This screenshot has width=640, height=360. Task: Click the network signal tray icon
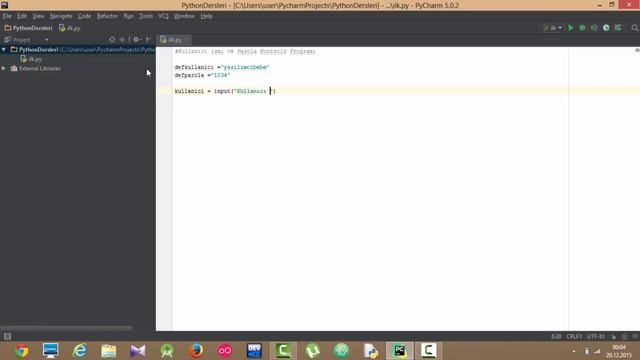597,351
